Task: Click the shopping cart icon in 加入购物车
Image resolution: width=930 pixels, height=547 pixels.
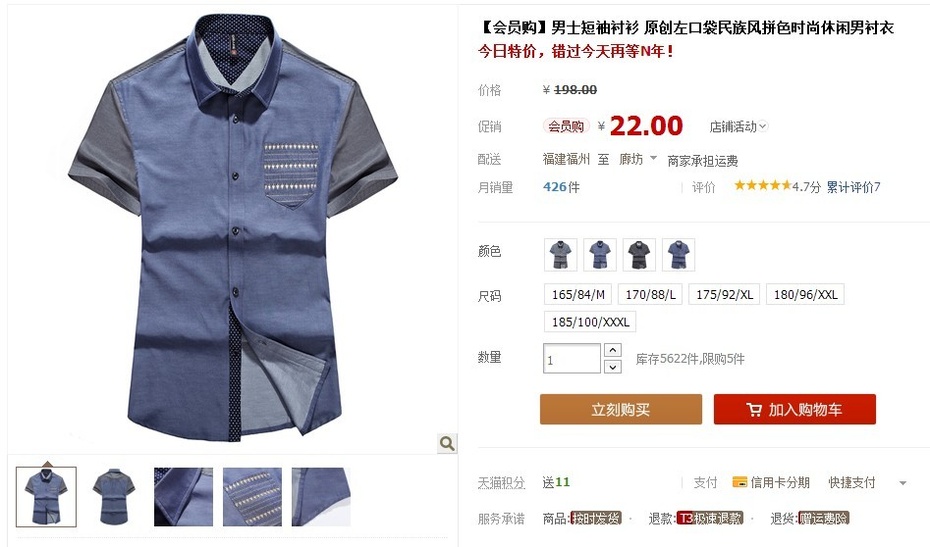Action: tap(753, 410)
